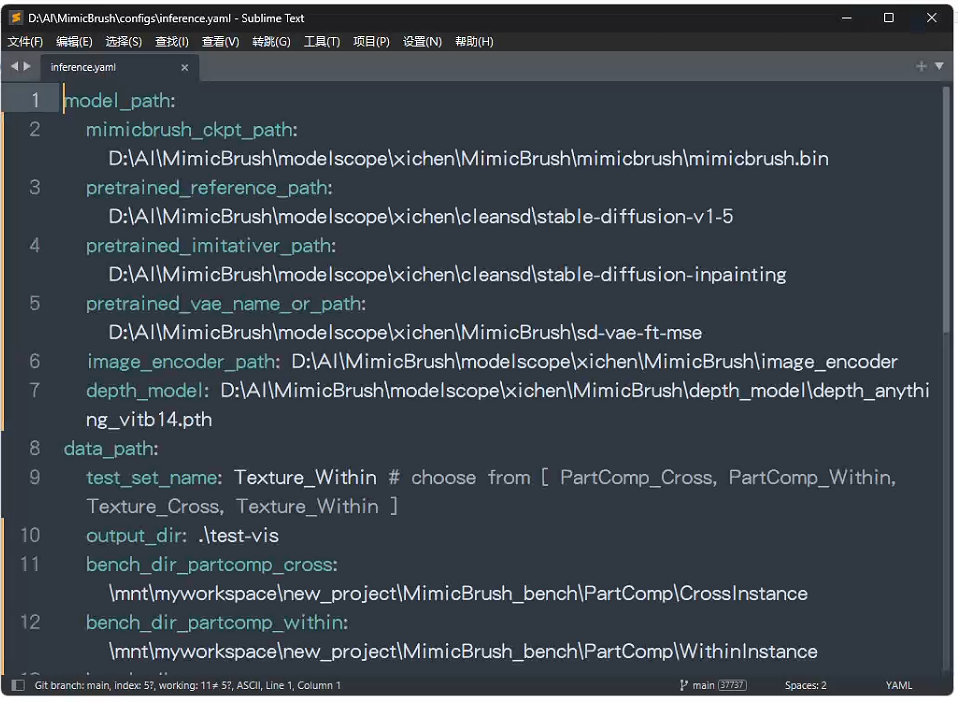Click line number 8 in gutter
Screen dimensions: 958x702
point(35,448)
